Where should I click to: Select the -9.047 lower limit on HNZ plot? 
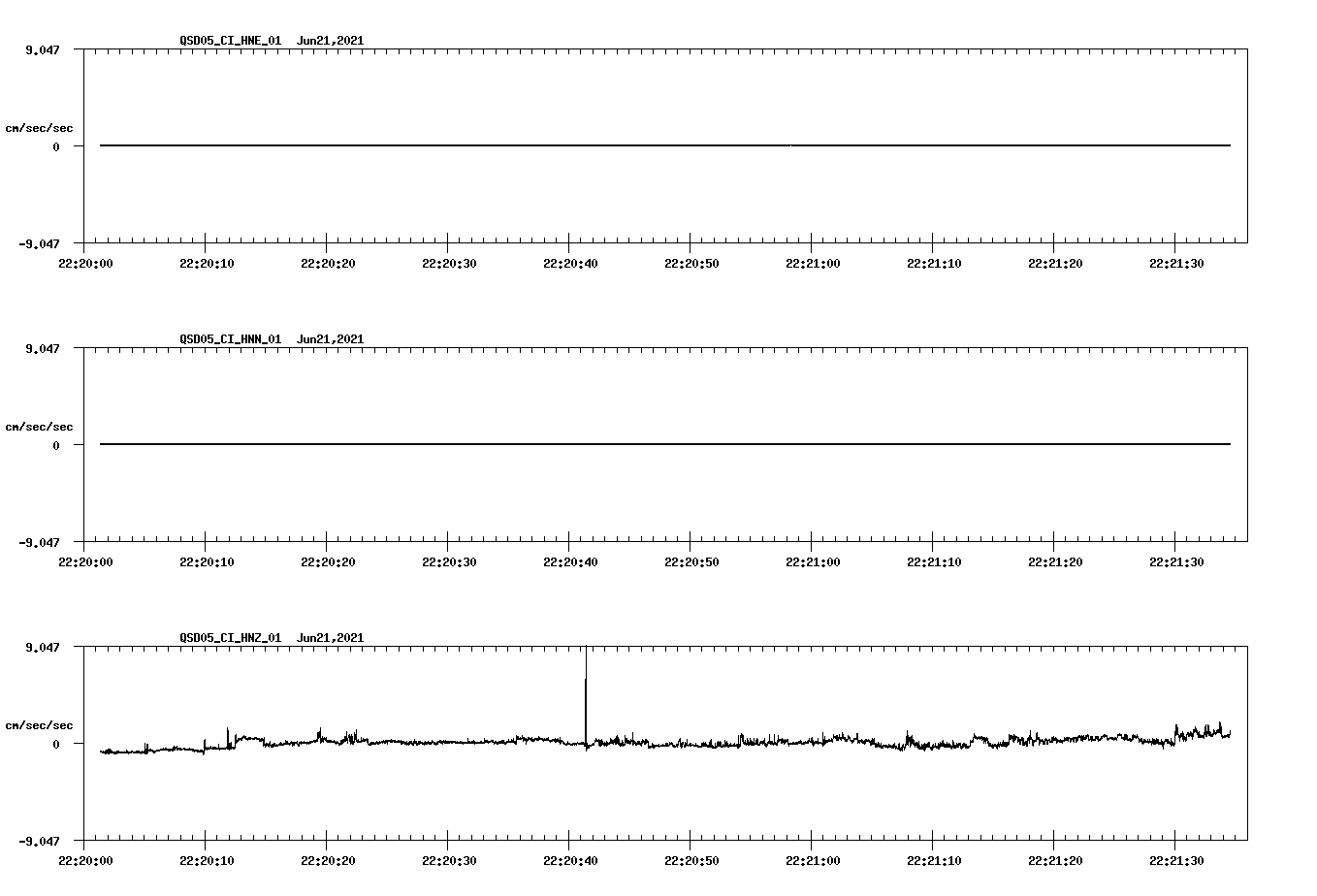pos(40,841)
